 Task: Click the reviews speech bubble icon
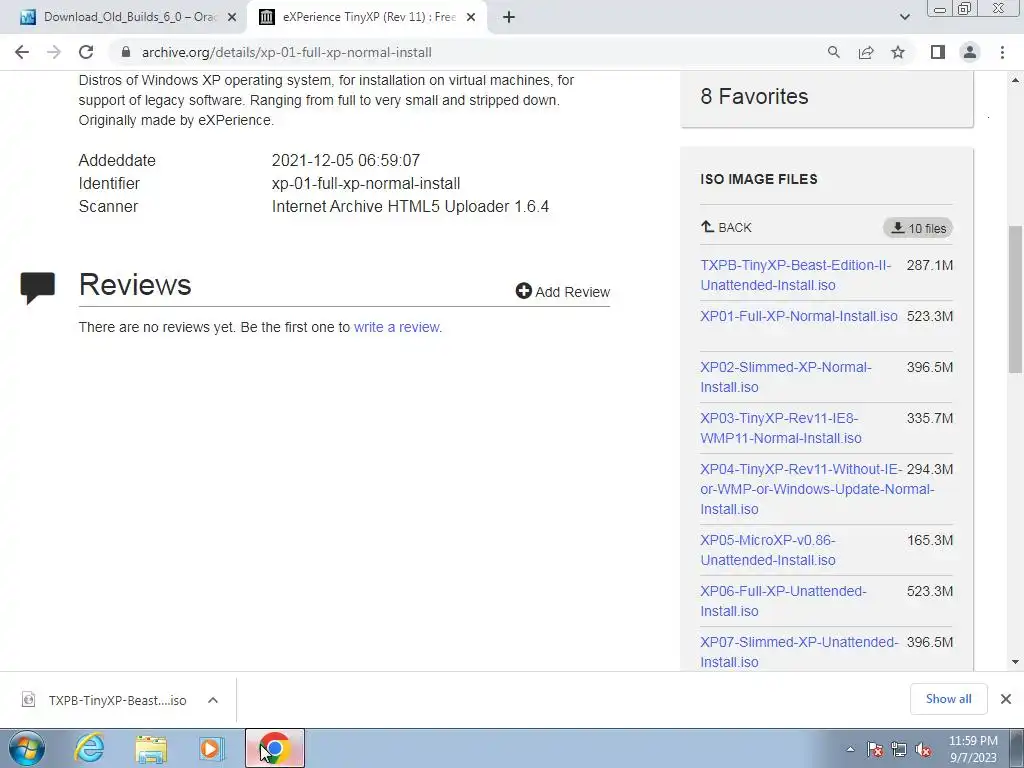(37, 287)
